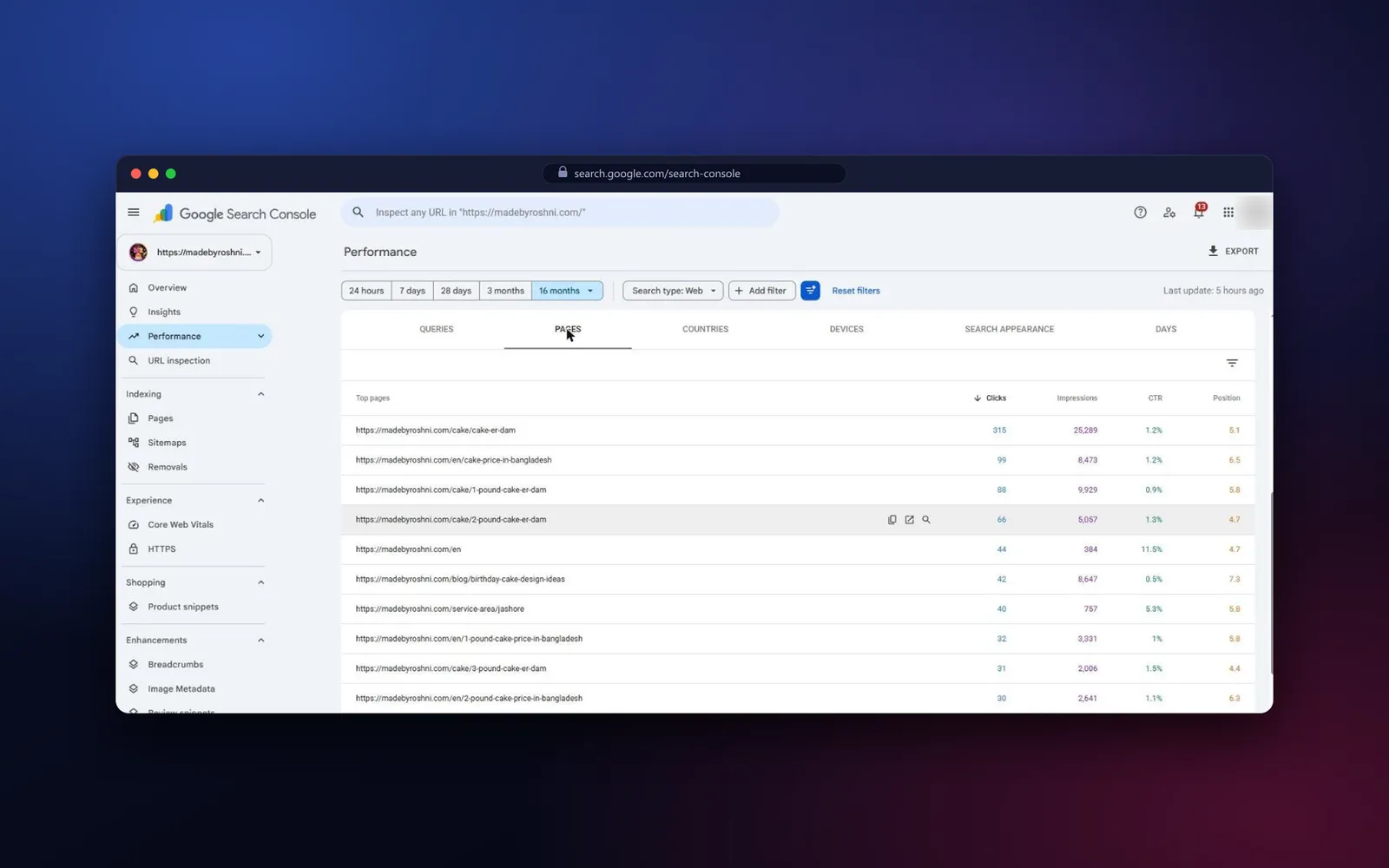
Task: Click the Export download button
Action: coord(1233,251)
